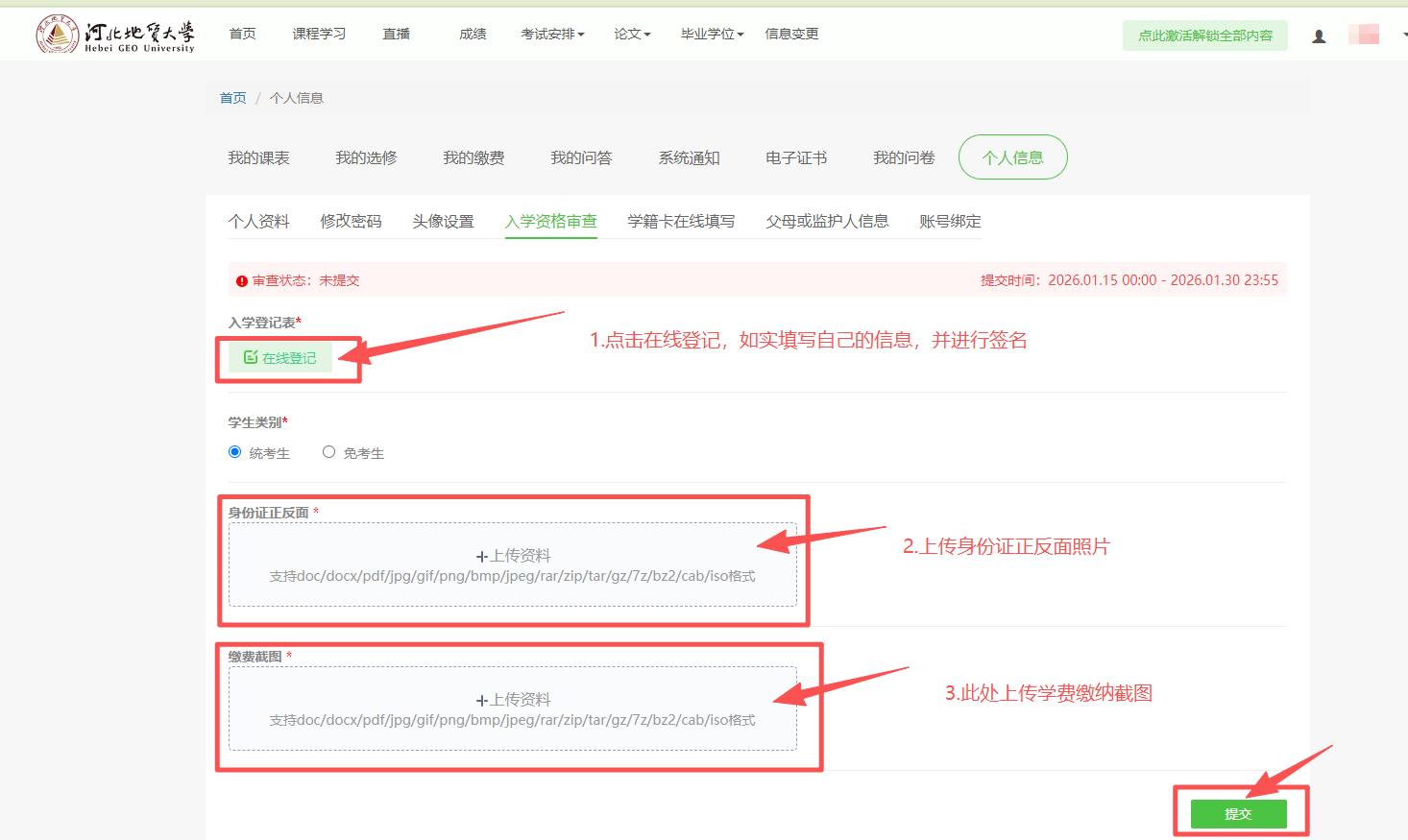Click the 首页 breadcrumb link
This screenshot has width=1408, height=840.
click(232, 98)
